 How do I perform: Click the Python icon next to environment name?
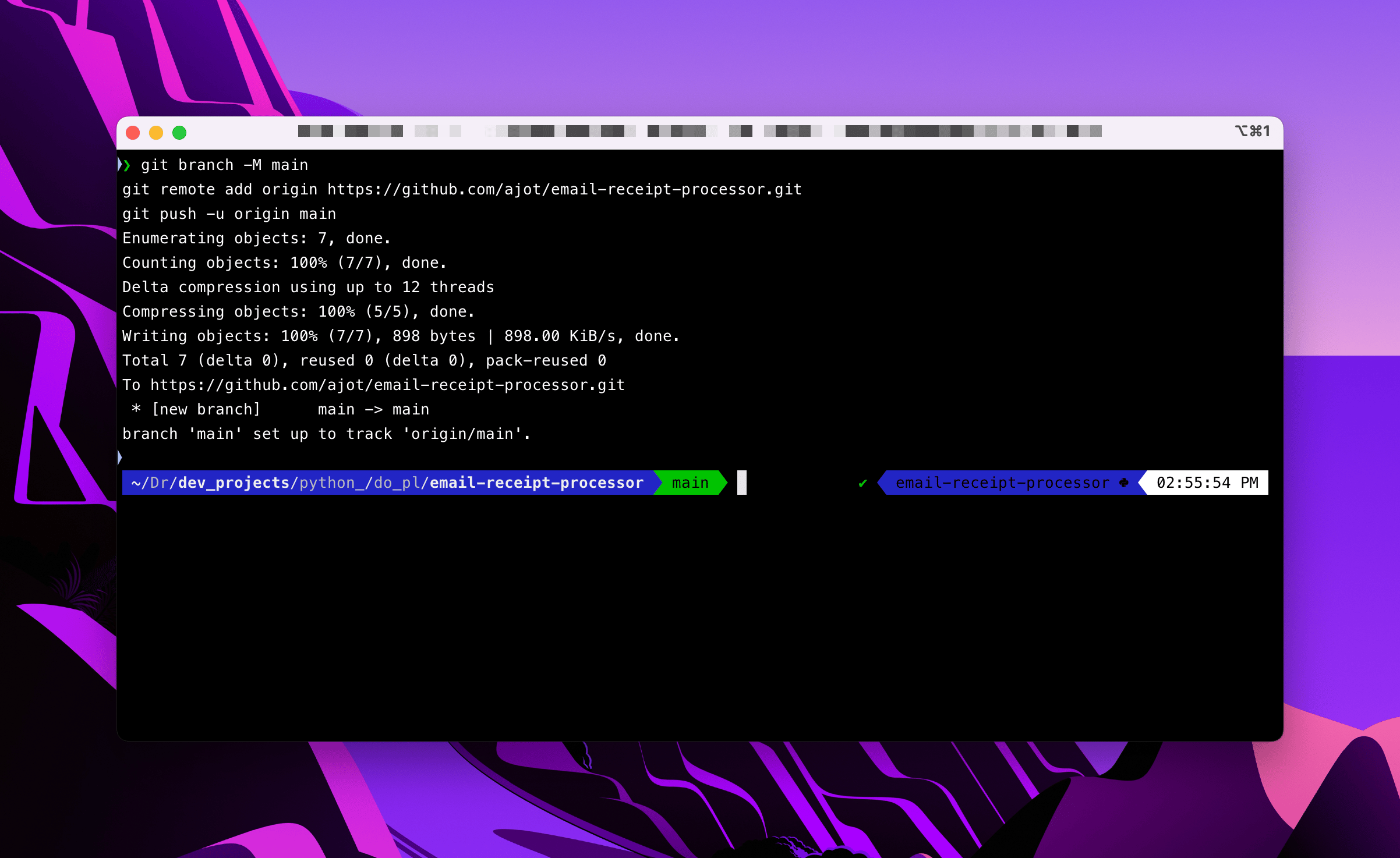pos(1124,483)
